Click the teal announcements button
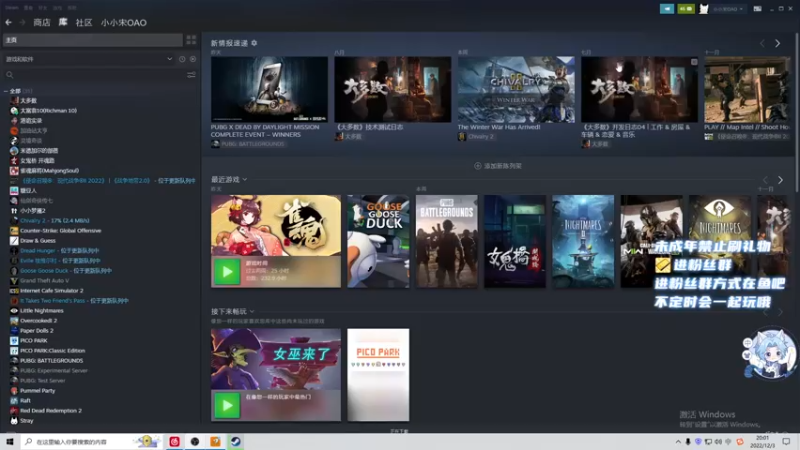 tap(667, 9)
